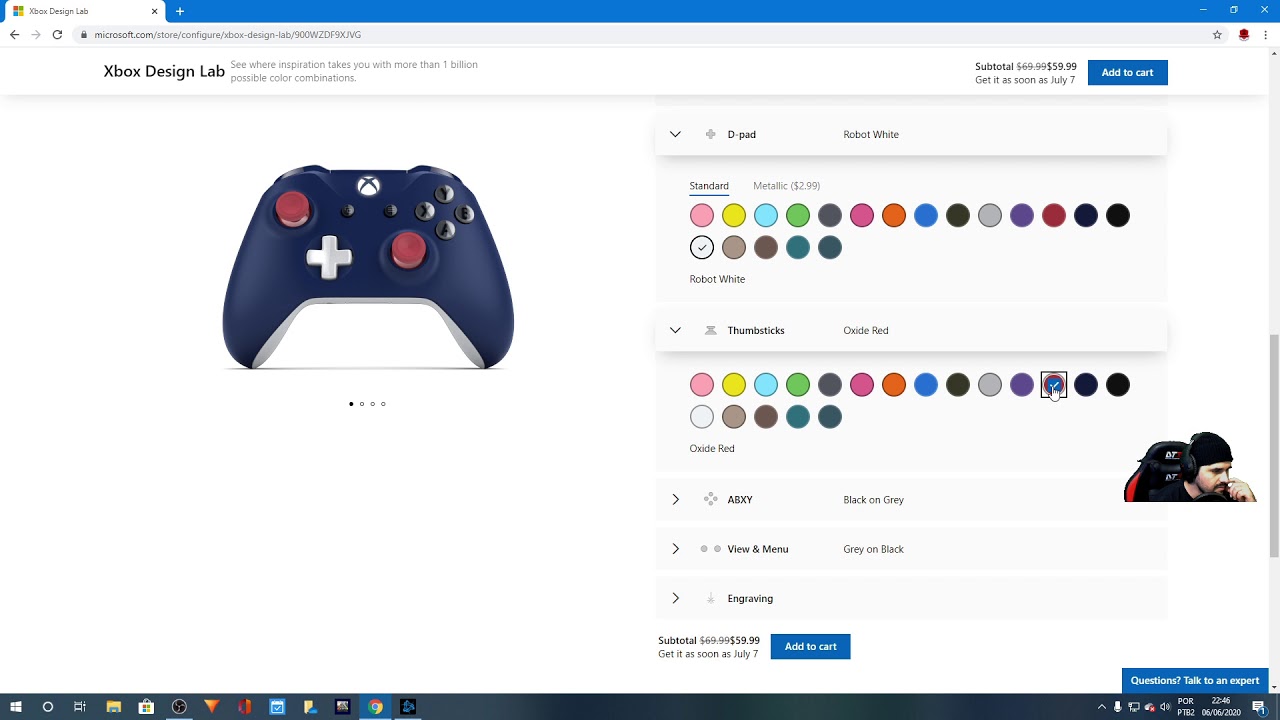
Task: Show the first controller view dot
Action: coord(351,404)
